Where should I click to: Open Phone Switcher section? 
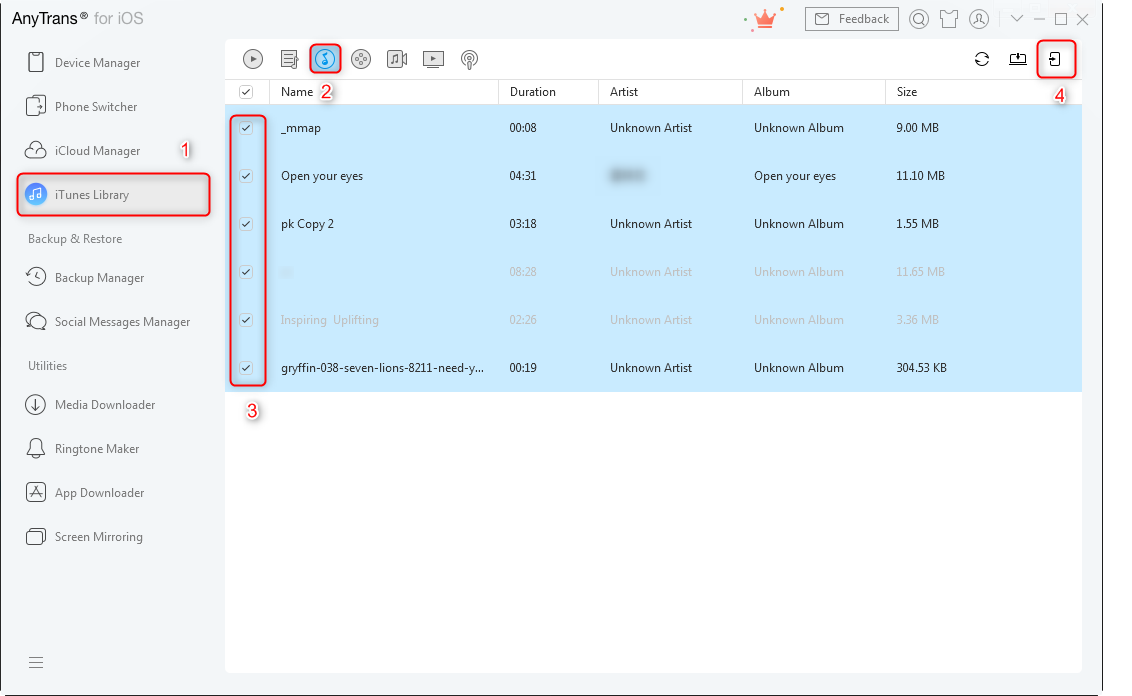point(82,107)
